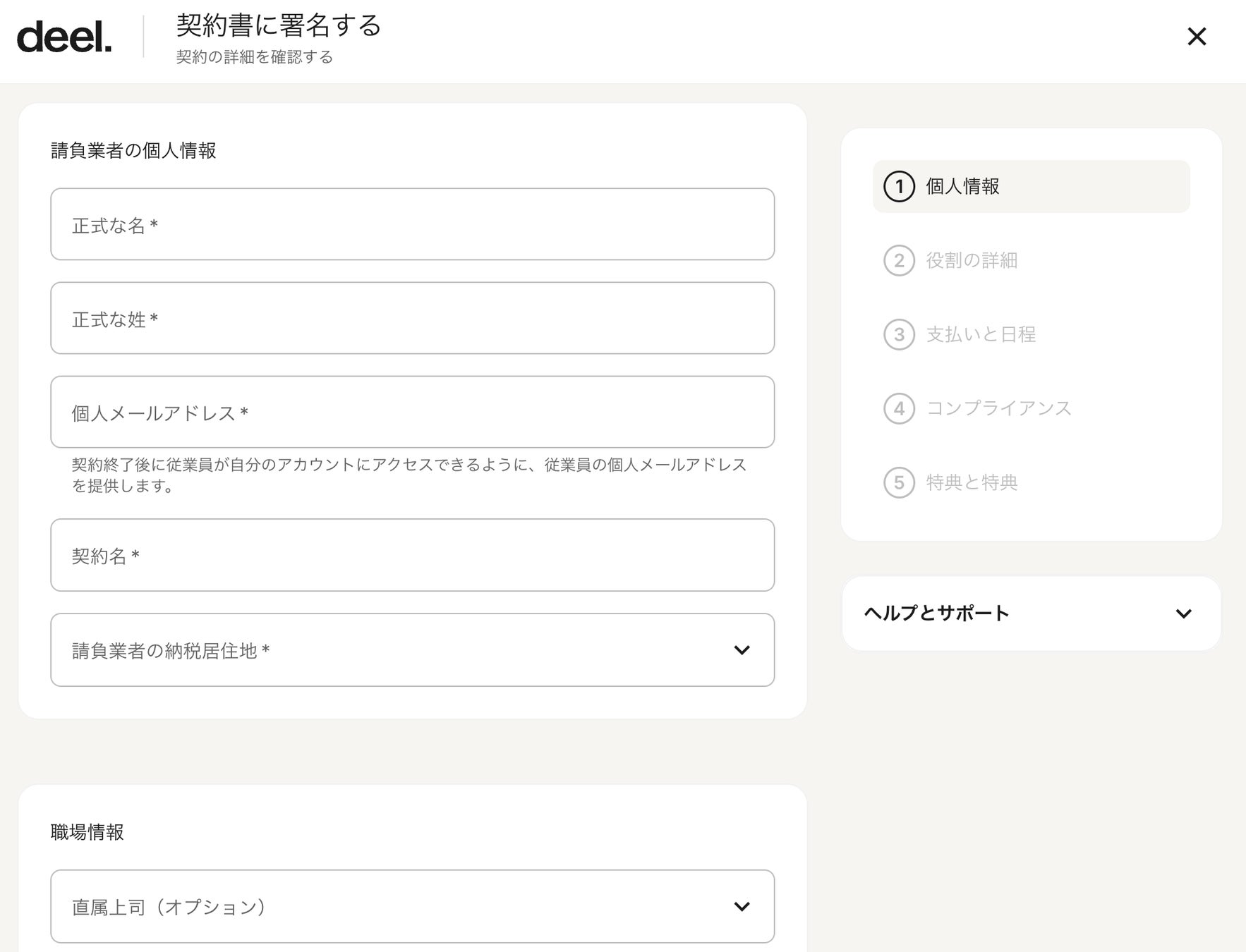Click the deel logo
The image size is (1246, 952).
(x=64, y=37)
